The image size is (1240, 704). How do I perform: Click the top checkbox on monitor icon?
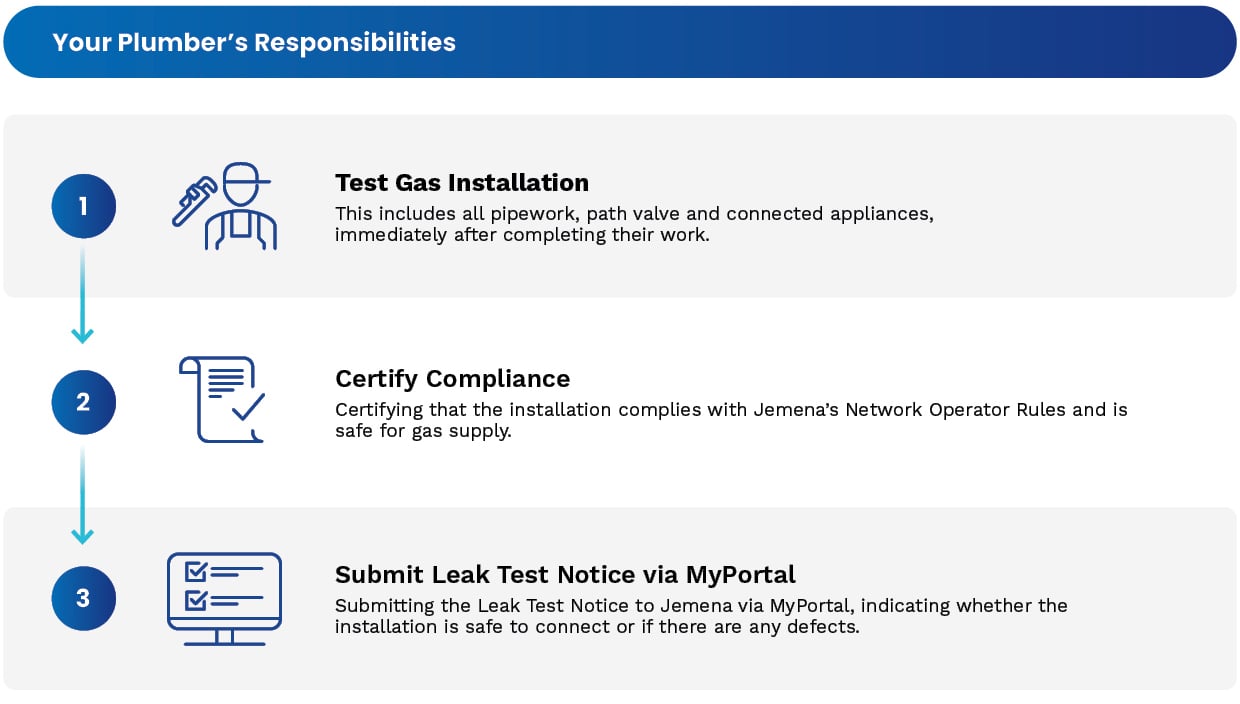coord(196,571)
